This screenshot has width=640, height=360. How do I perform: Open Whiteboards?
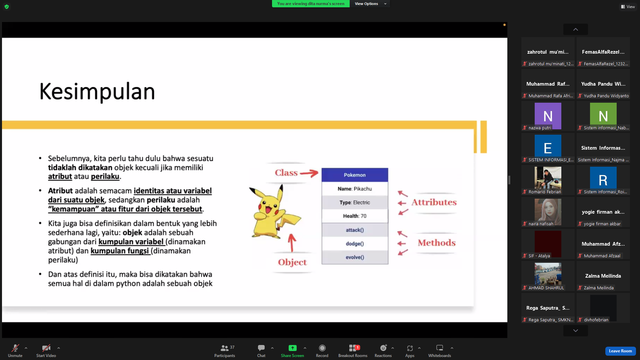click(440, 350)
